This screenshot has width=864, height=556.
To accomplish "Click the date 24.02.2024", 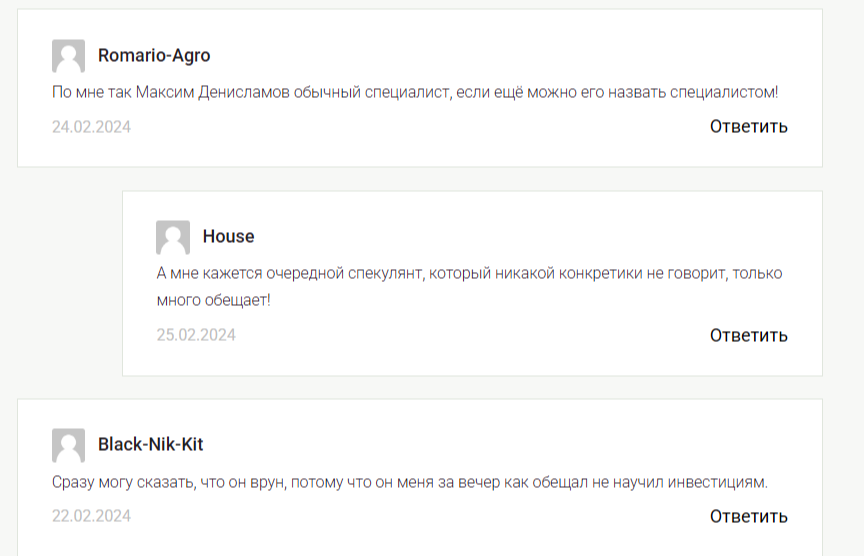I will coord(91,127).
